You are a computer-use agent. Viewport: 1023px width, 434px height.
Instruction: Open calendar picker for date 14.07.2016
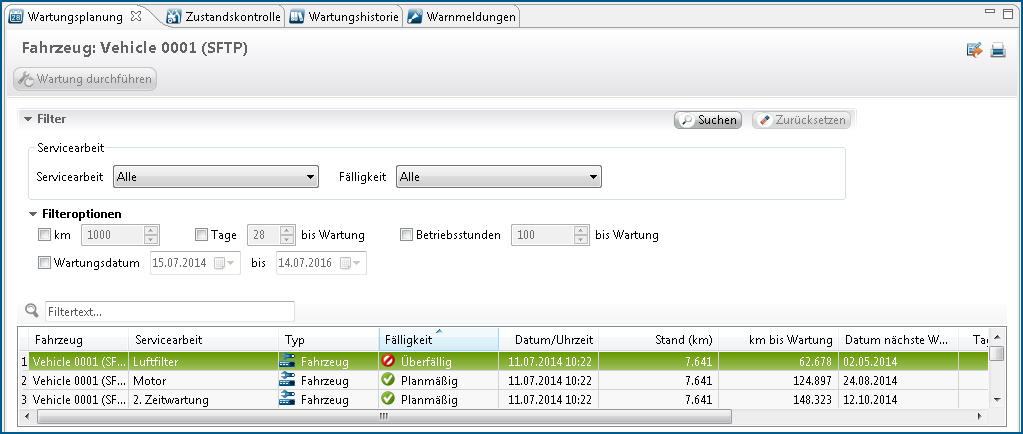(x=346, y=263)
